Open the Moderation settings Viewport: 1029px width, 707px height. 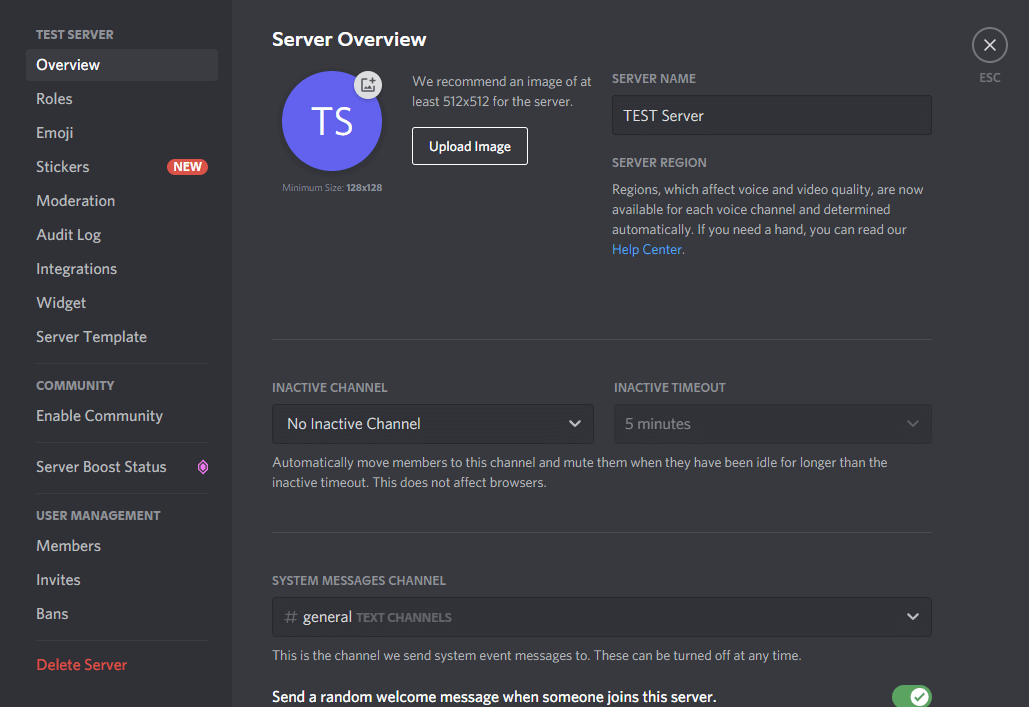(76, 201)
